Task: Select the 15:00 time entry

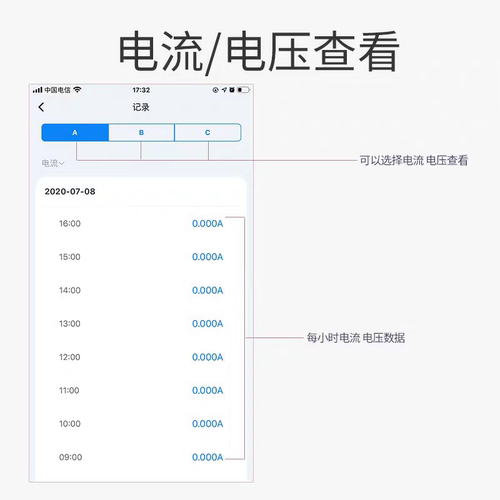Action: coord(70,257)
